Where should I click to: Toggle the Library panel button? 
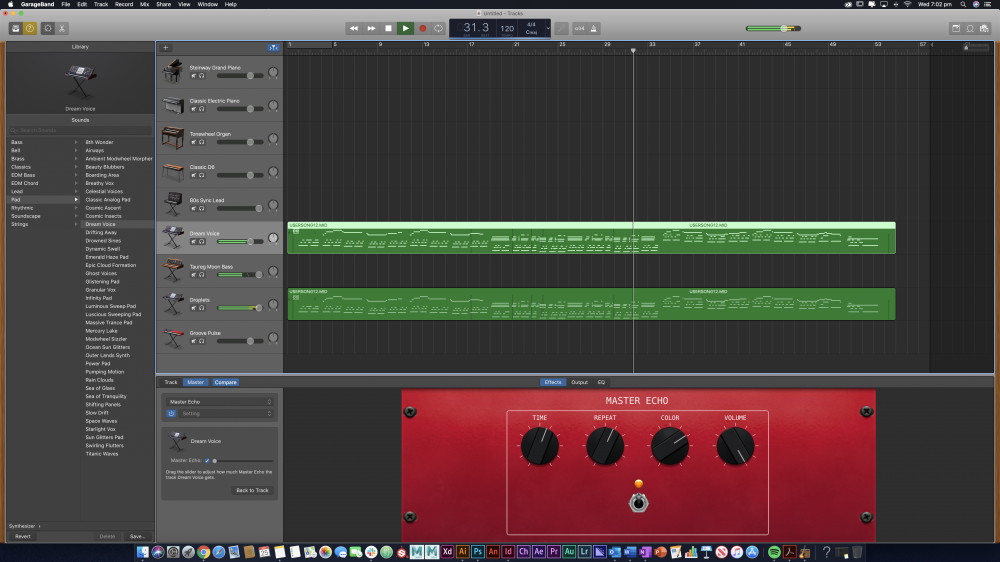[16, 28]
